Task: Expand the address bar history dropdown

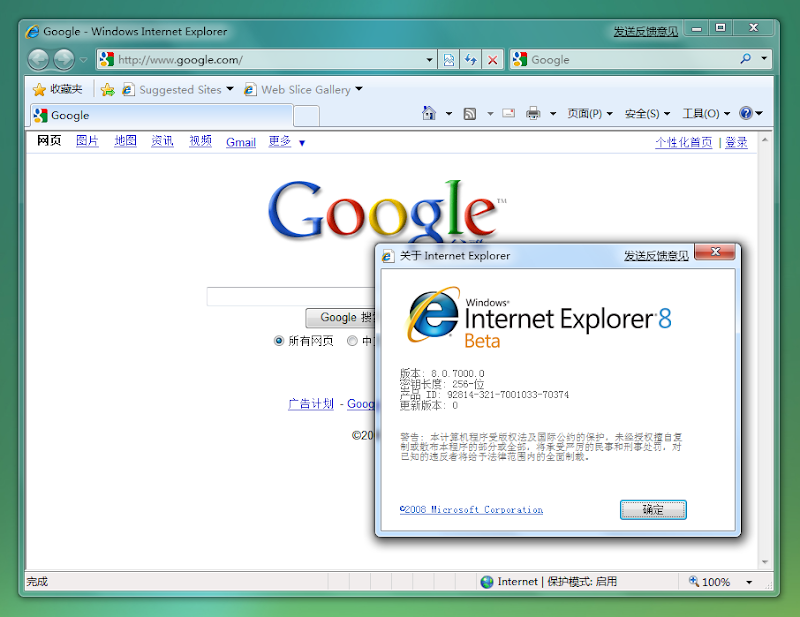Action: [x=430, y=60]
